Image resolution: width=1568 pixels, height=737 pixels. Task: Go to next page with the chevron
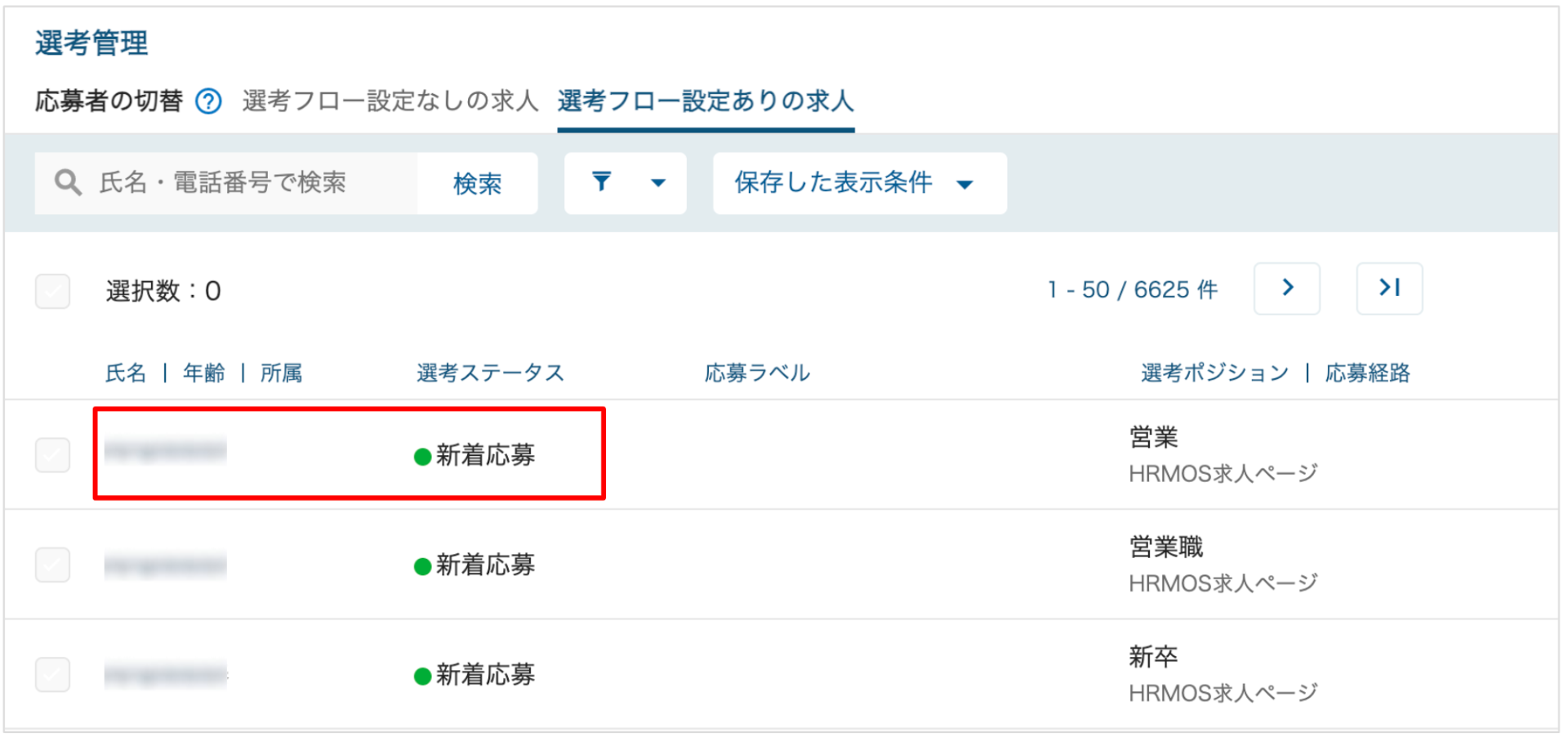tap(1287, 288)
